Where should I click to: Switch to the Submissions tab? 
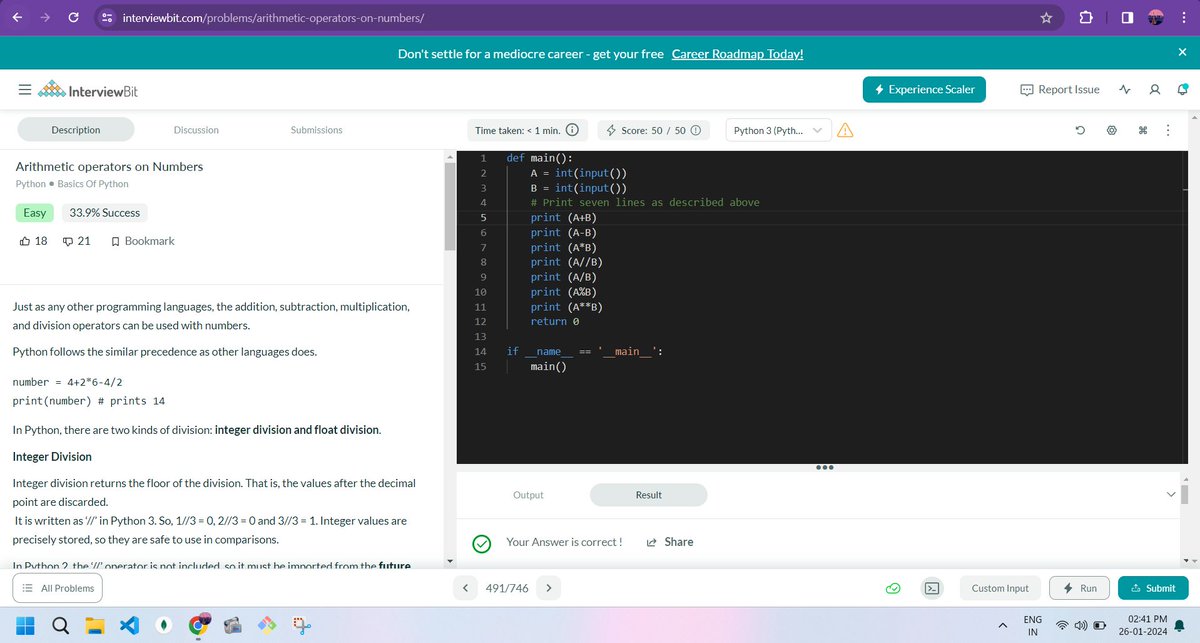click(316, 130)
